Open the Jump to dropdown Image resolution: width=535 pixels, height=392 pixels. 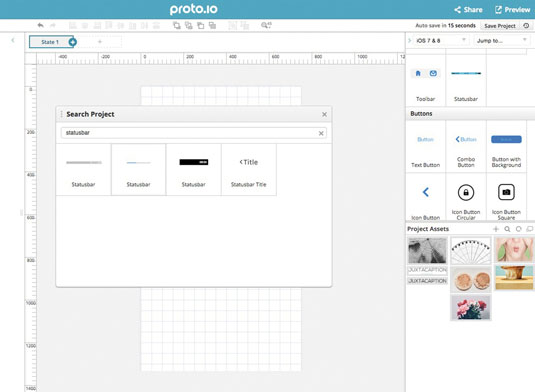(x=502, y=41)
